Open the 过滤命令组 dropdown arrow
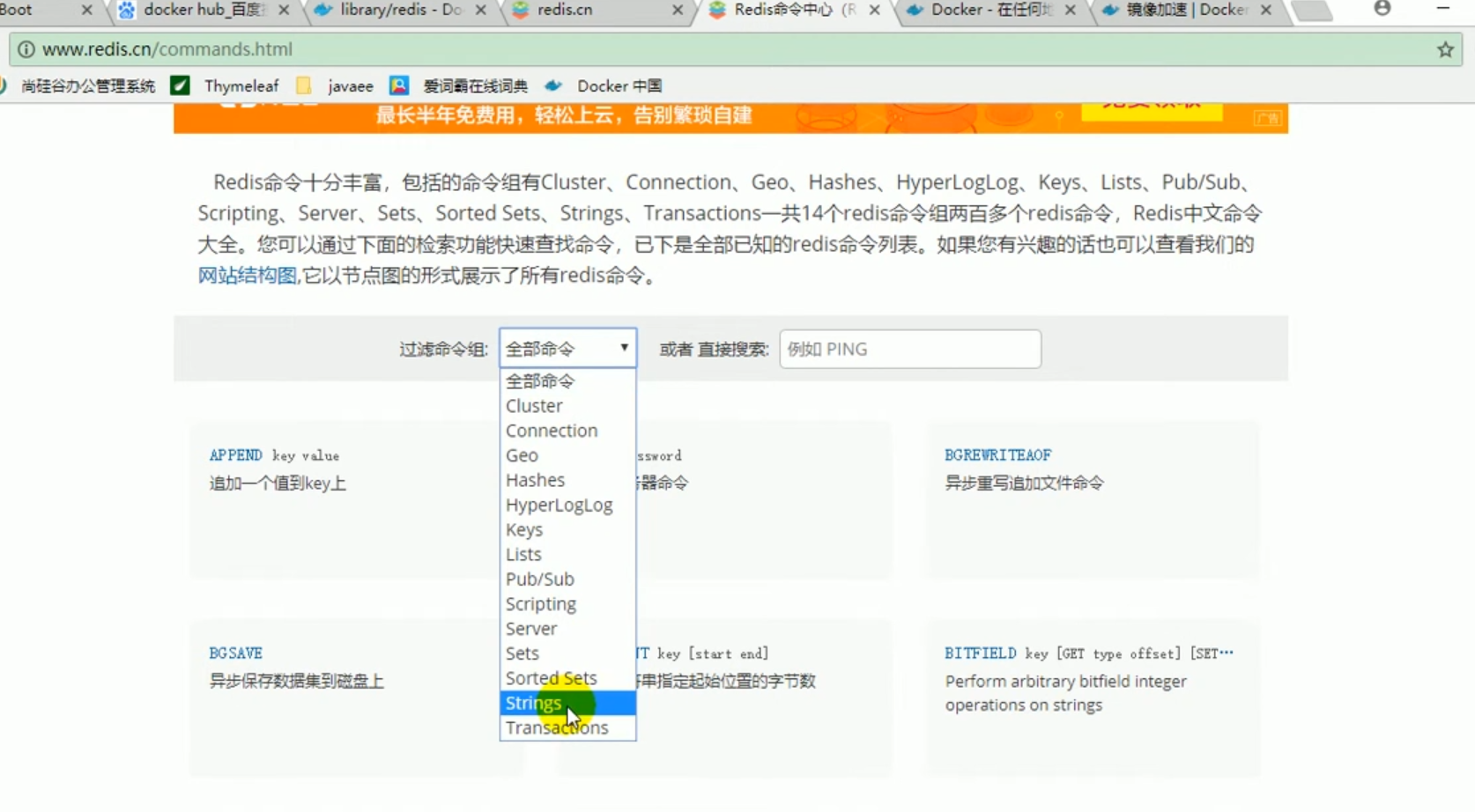 624,348
